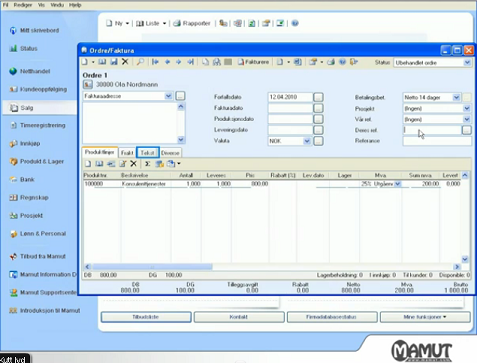This screenshot has height=363, width=477.
Task: Switch to the Diverse tab
Action: coord(170,153)
